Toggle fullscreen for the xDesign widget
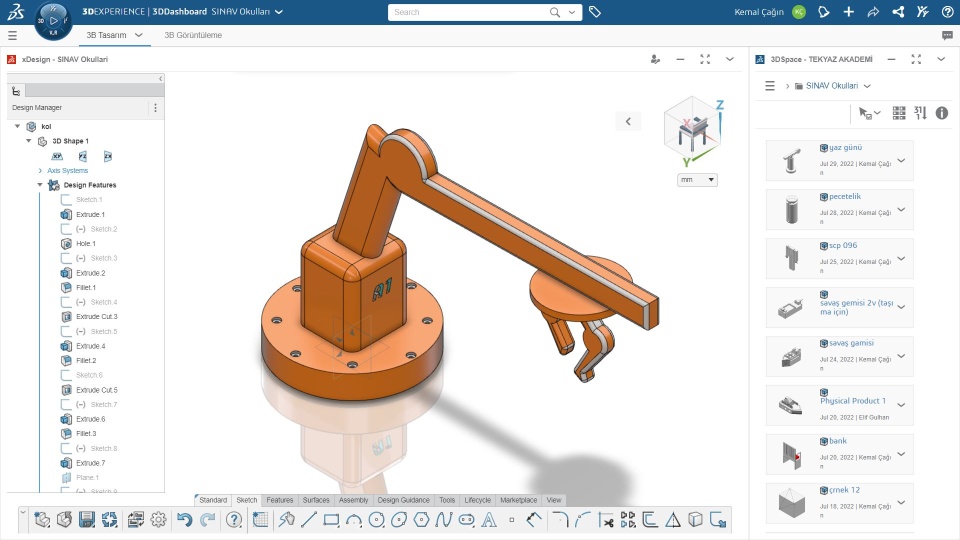The width and height of the screenshot is (960, 540). click(x=705, y=59)
